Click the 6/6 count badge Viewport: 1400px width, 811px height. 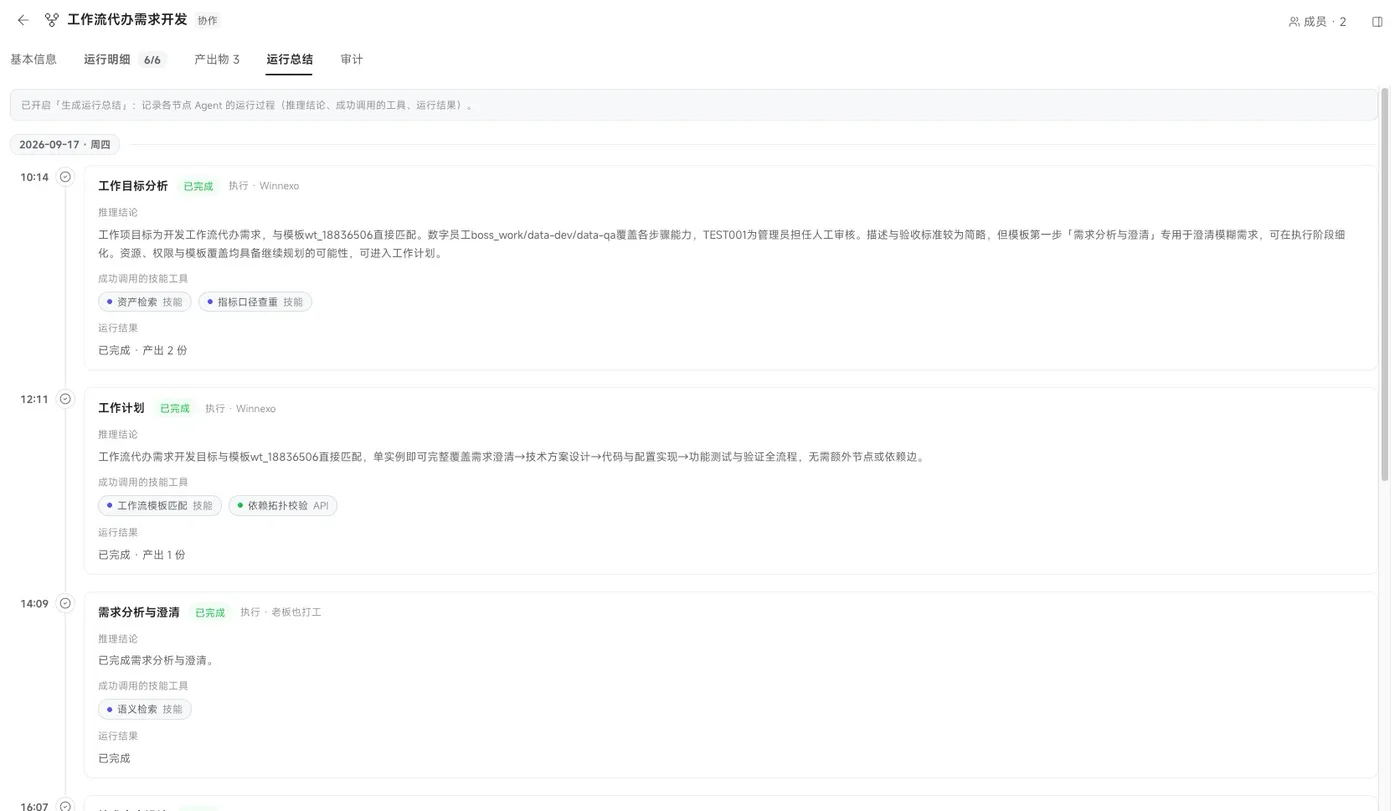(x=152, y=60)
